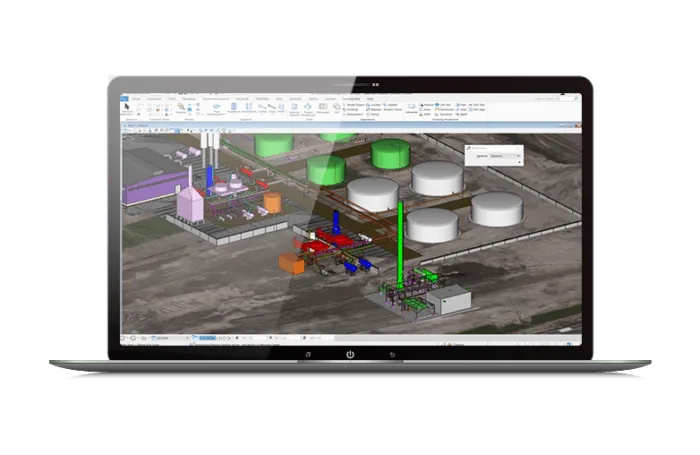Click the Assemblies icon in ribbon
Viewport: 700px width, 455px height.
coord(249,107)
